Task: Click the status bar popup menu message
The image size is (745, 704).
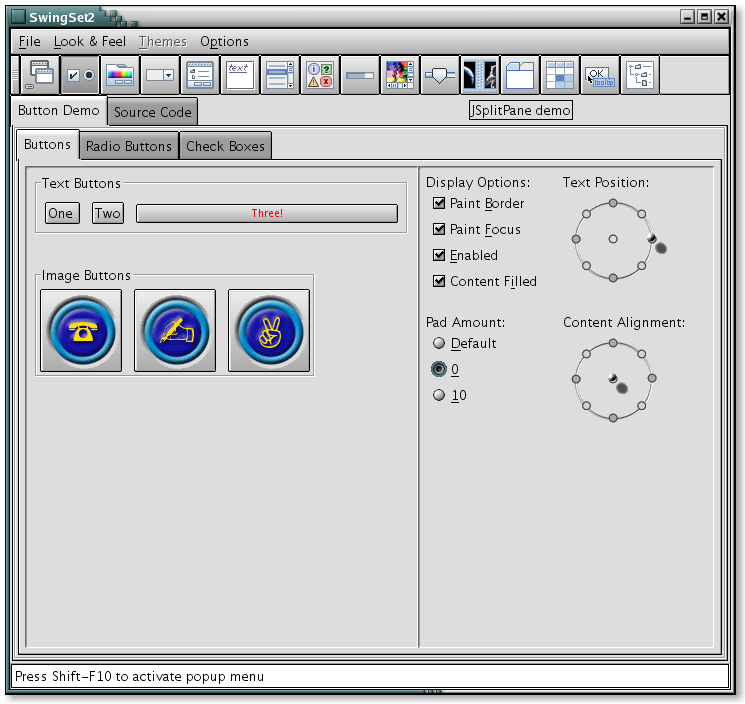Action: (139, 676)
